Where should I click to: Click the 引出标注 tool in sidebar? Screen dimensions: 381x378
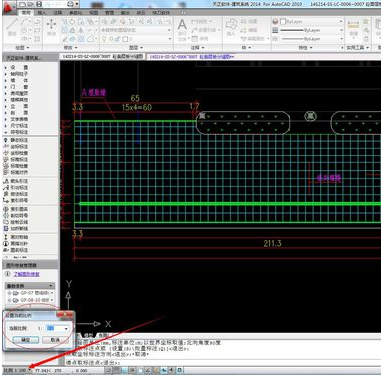16,188
